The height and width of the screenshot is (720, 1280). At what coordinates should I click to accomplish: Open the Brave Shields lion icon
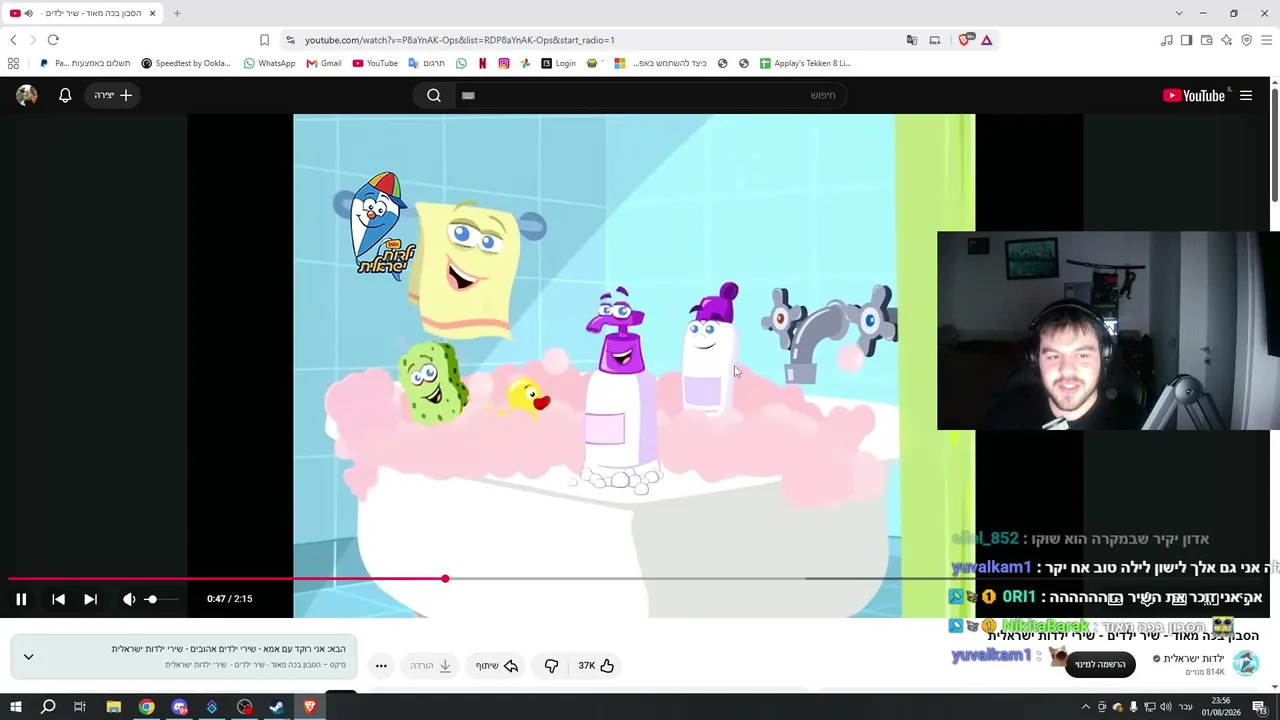pyautogui.click(x=965, y=40)
